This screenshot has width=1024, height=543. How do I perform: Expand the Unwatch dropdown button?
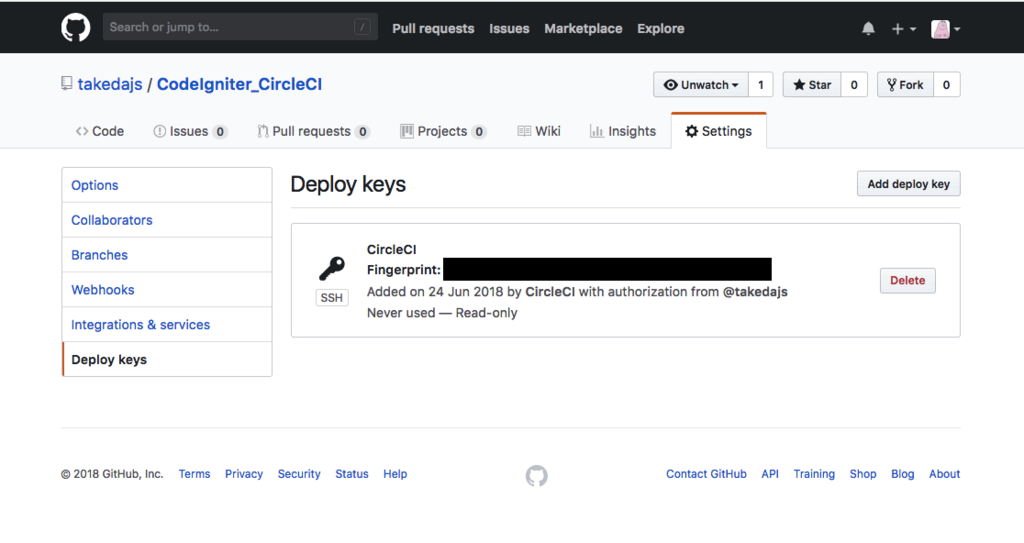pos(701,84)
